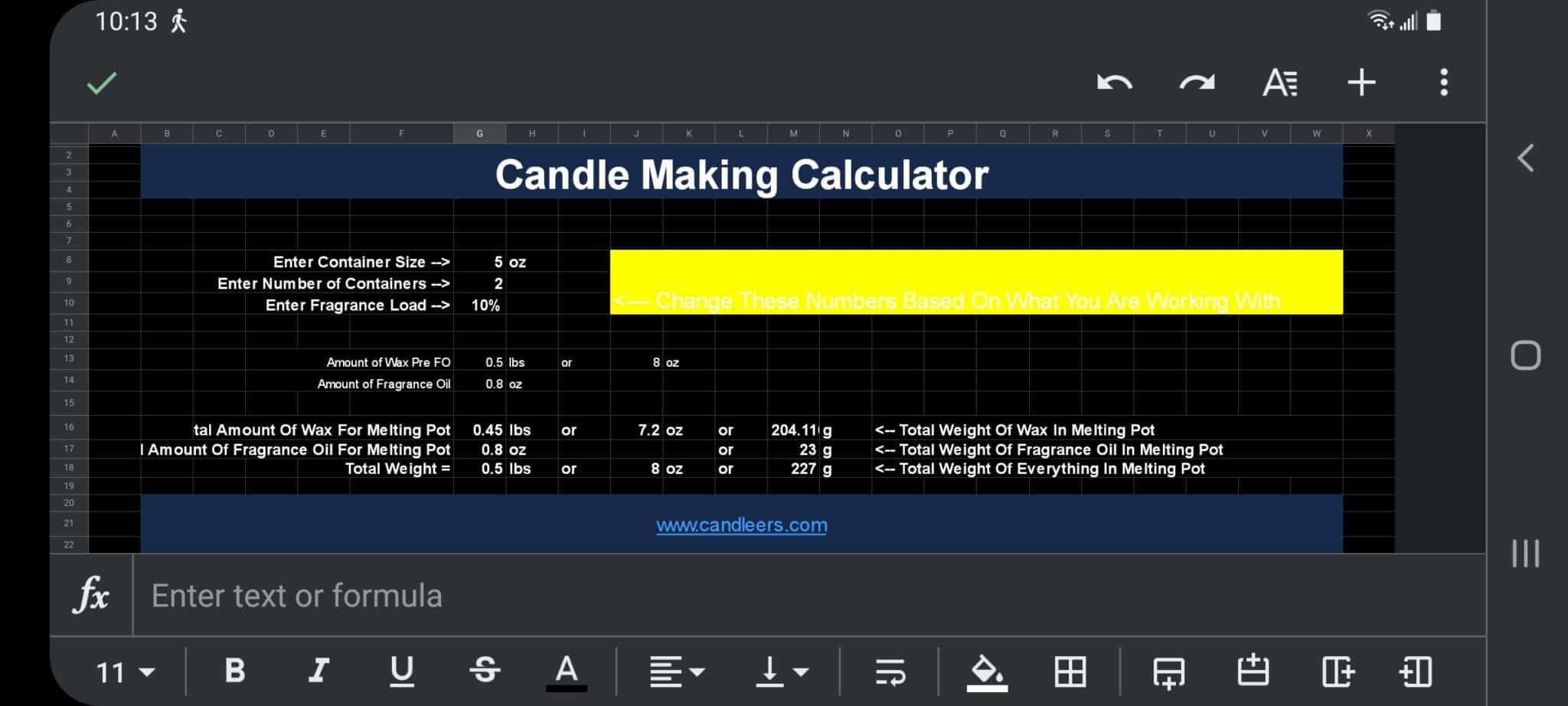The width and height of the screenshot is (1568, 706).
Task: Open the text formatting panel
Action: pos(1279,83)
